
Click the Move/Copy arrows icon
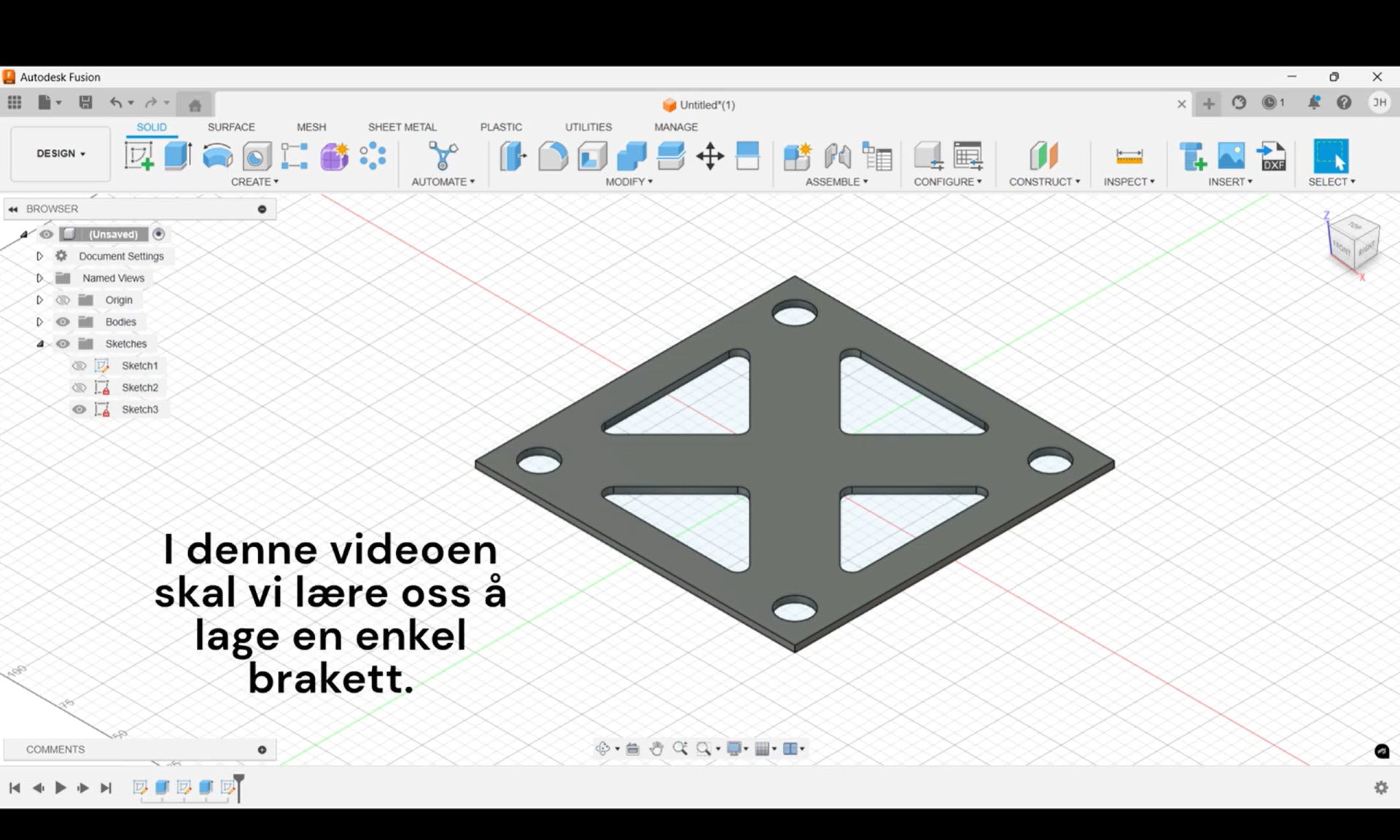(x=709, y=156)
